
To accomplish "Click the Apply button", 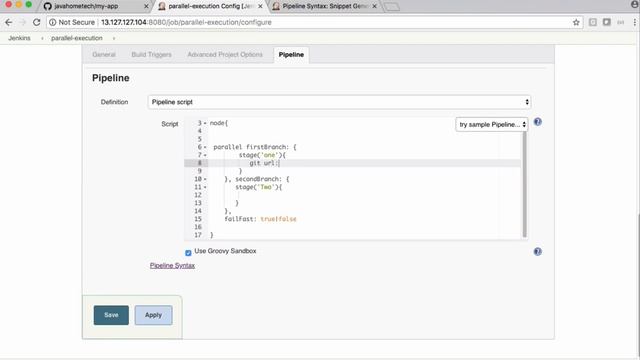I will coord(153,315).
